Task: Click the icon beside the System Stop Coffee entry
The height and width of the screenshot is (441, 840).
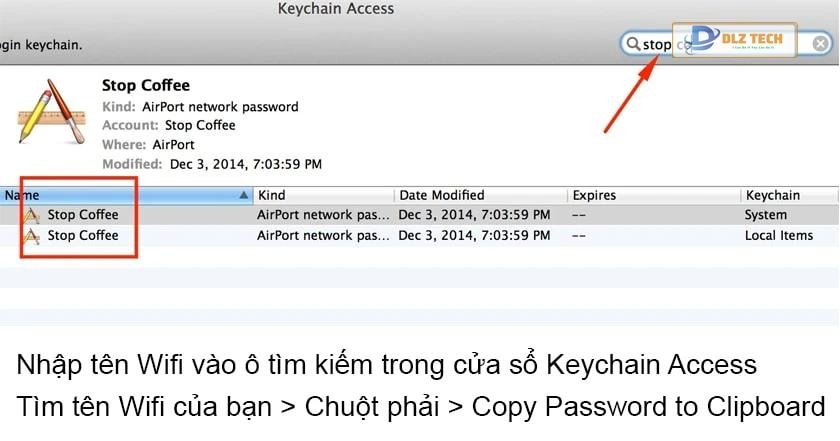Action: coord(32,215)
